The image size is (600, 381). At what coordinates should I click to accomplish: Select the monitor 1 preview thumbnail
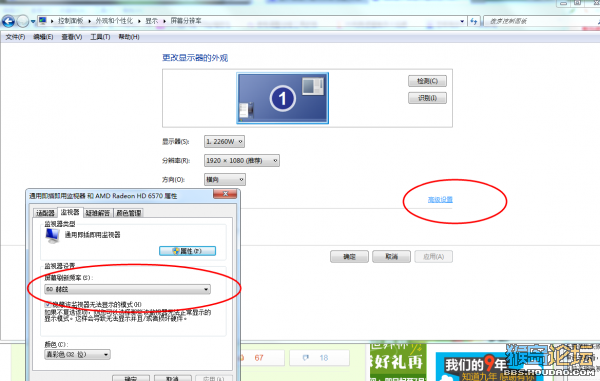(x=282, y=98)
